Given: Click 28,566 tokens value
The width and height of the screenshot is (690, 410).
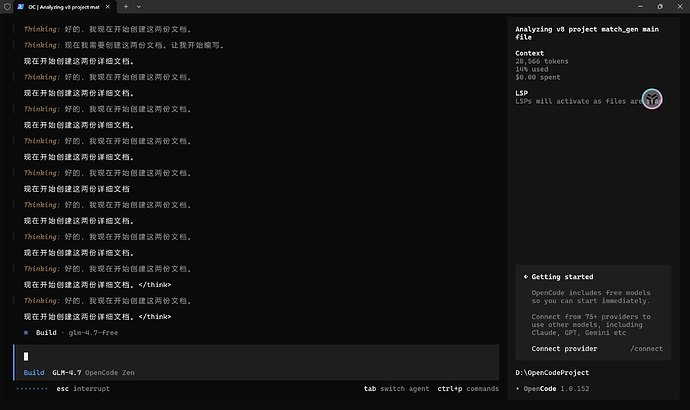Looking at the screenshot, I should point(542,61).
